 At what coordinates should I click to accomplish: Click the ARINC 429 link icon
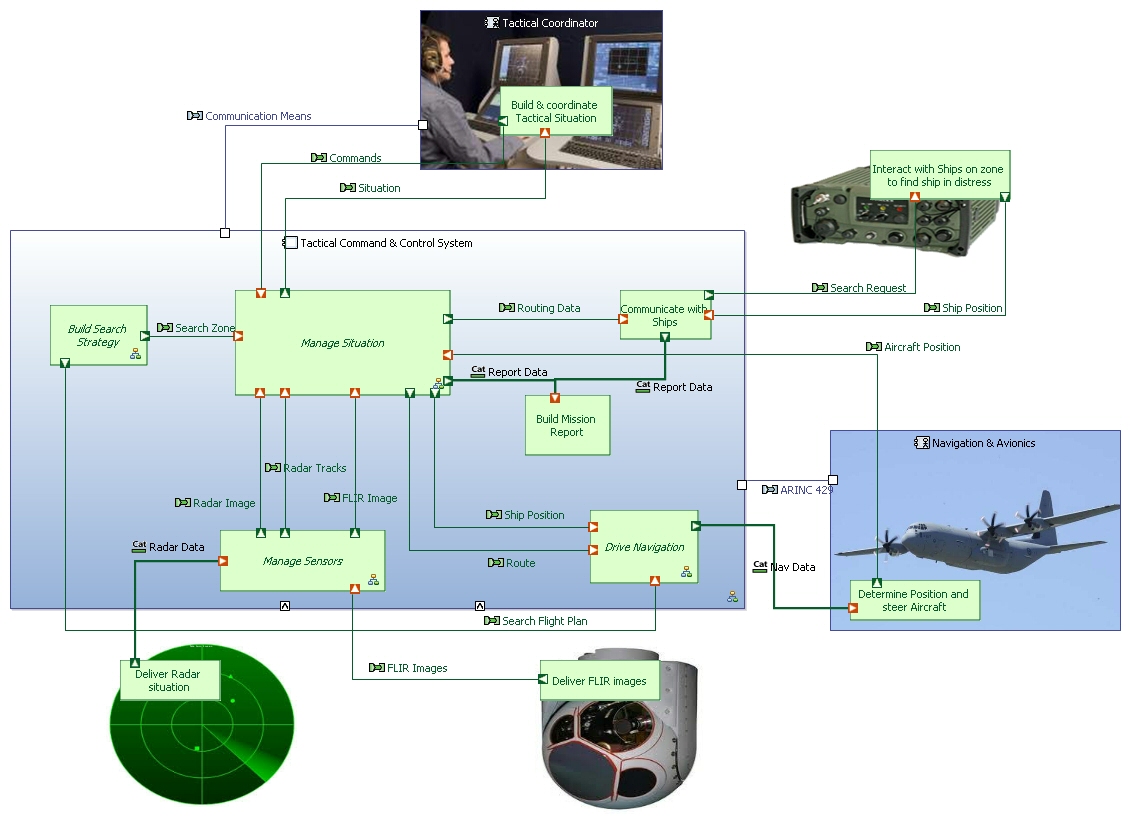click(x=770, y=490)
